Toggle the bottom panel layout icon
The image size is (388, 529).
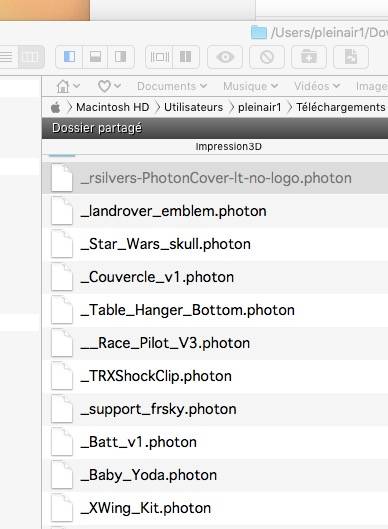click(x=95, y=57)
